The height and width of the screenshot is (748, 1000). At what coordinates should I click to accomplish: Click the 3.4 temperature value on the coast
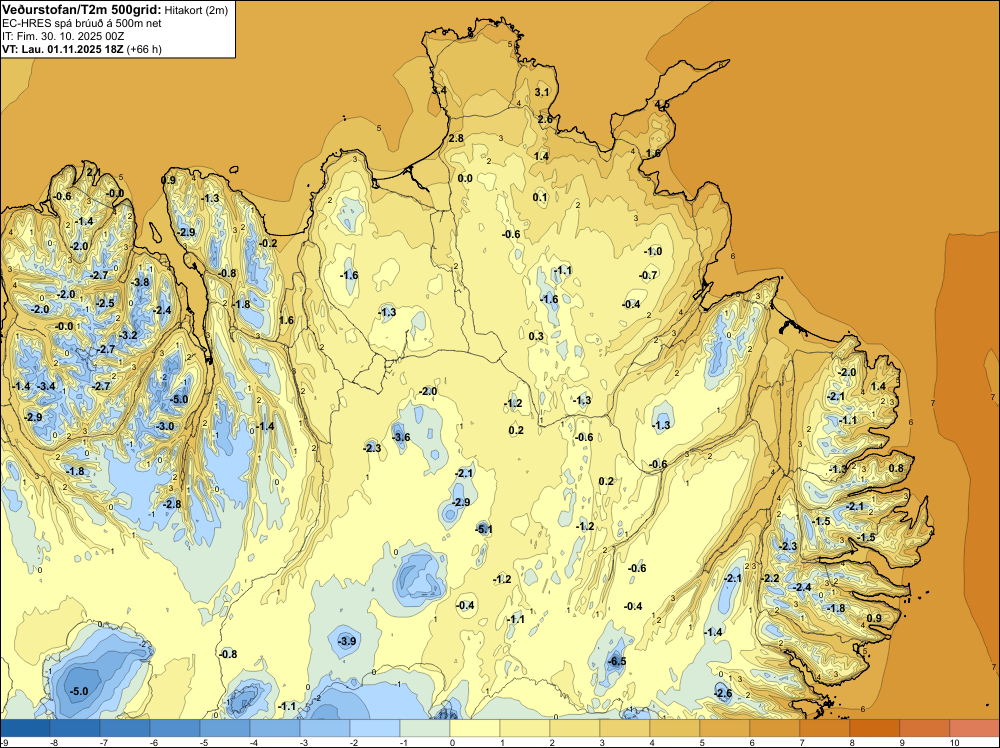click(439, 91)
